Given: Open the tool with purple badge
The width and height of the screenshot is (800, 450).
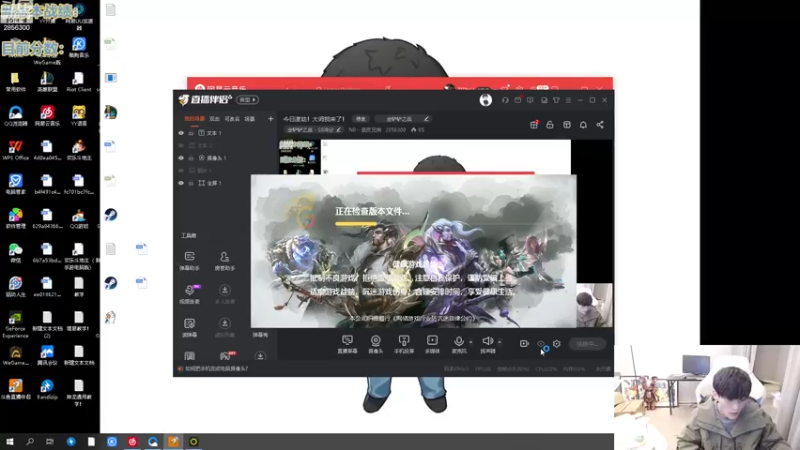Looking at the screenshot, I should coord(190,294).
